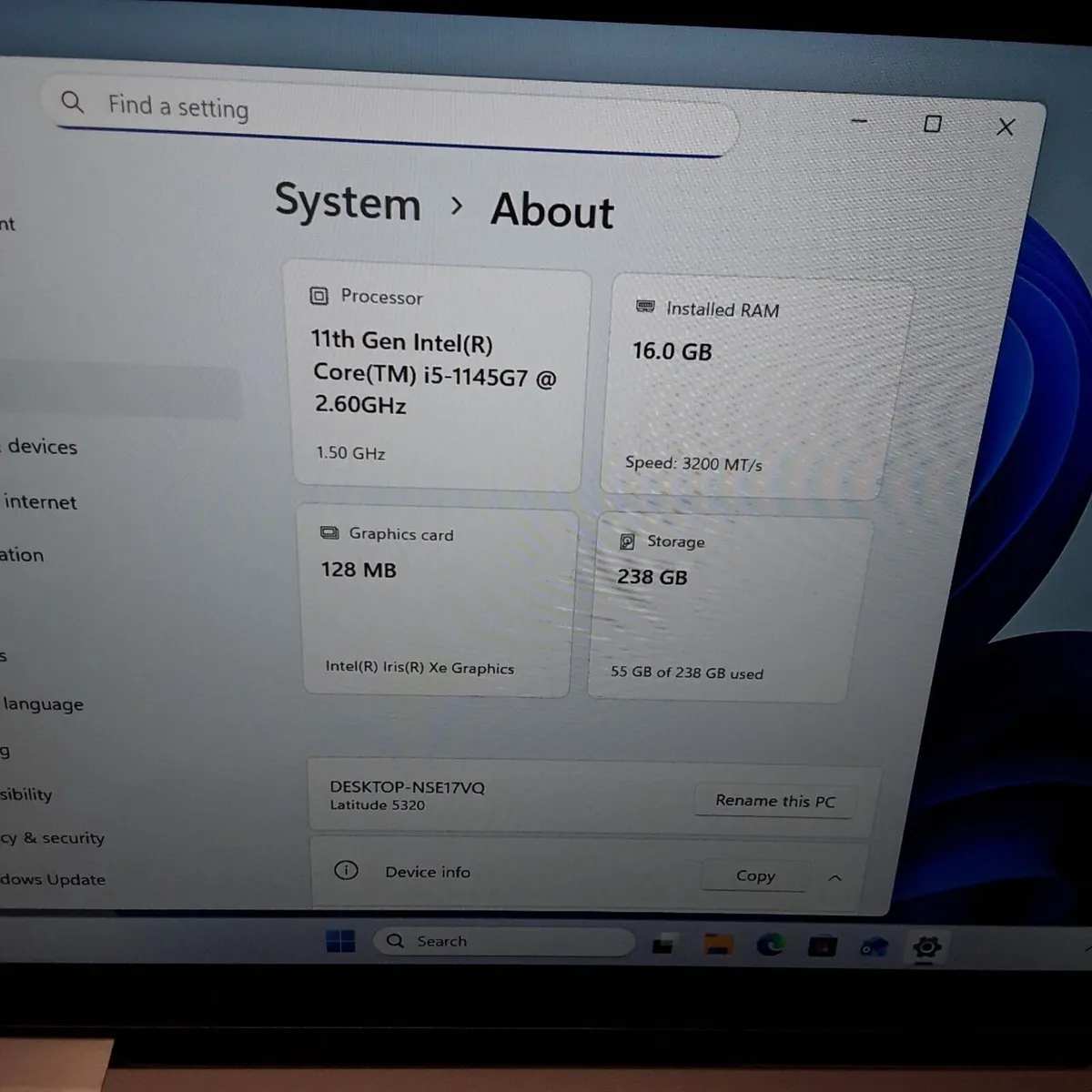Click the 1.50 GHz processor speed text

pyautogui.click(x=350, y=452)
